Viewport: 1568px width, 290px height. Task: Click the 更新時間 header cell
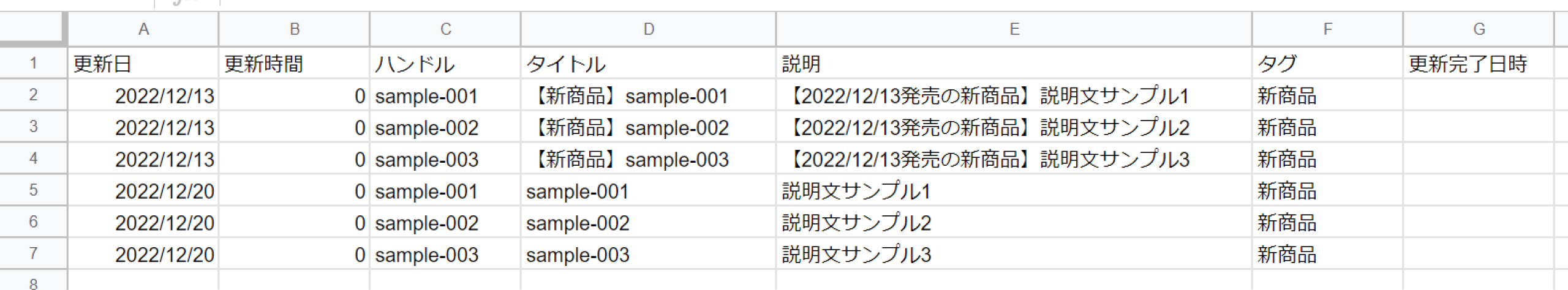pyautogui.click(x=294, y=64)
